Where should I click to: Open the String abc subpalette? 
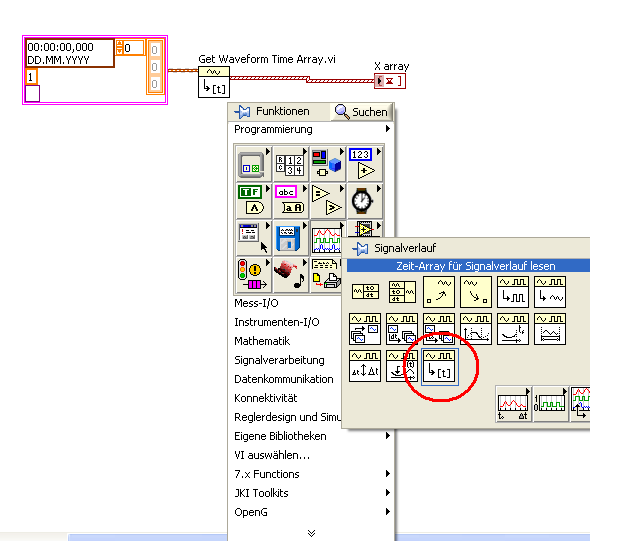click(x=290, y=201)
